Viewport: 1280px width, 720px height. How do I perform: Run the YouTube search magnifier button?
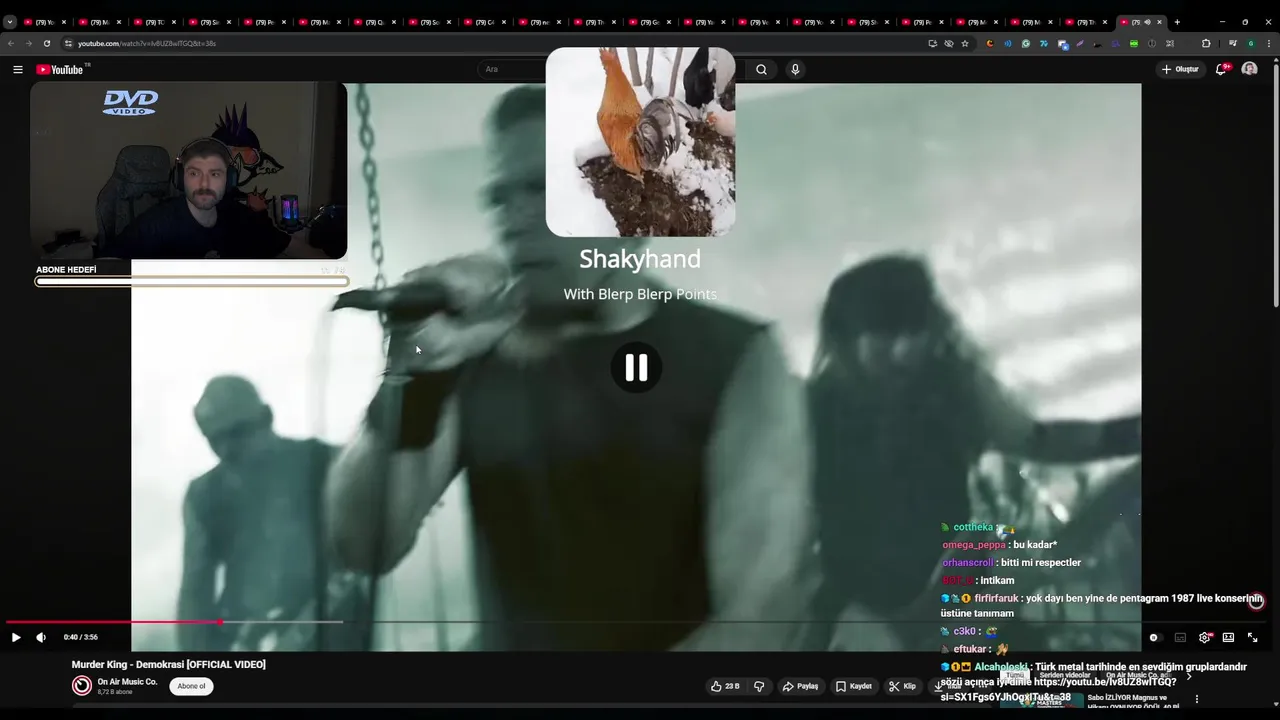tap(761, 69)
